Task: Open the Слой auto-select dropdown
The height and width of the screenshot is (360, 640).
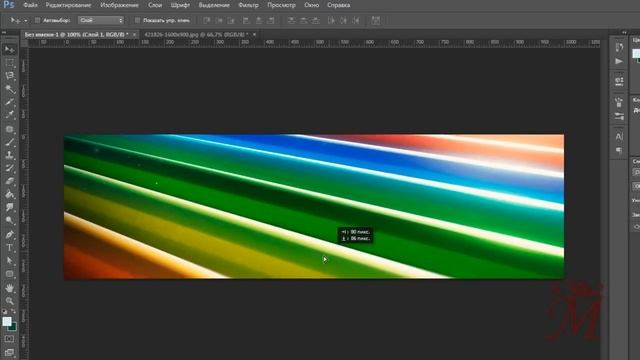Action: coord(101,20)
